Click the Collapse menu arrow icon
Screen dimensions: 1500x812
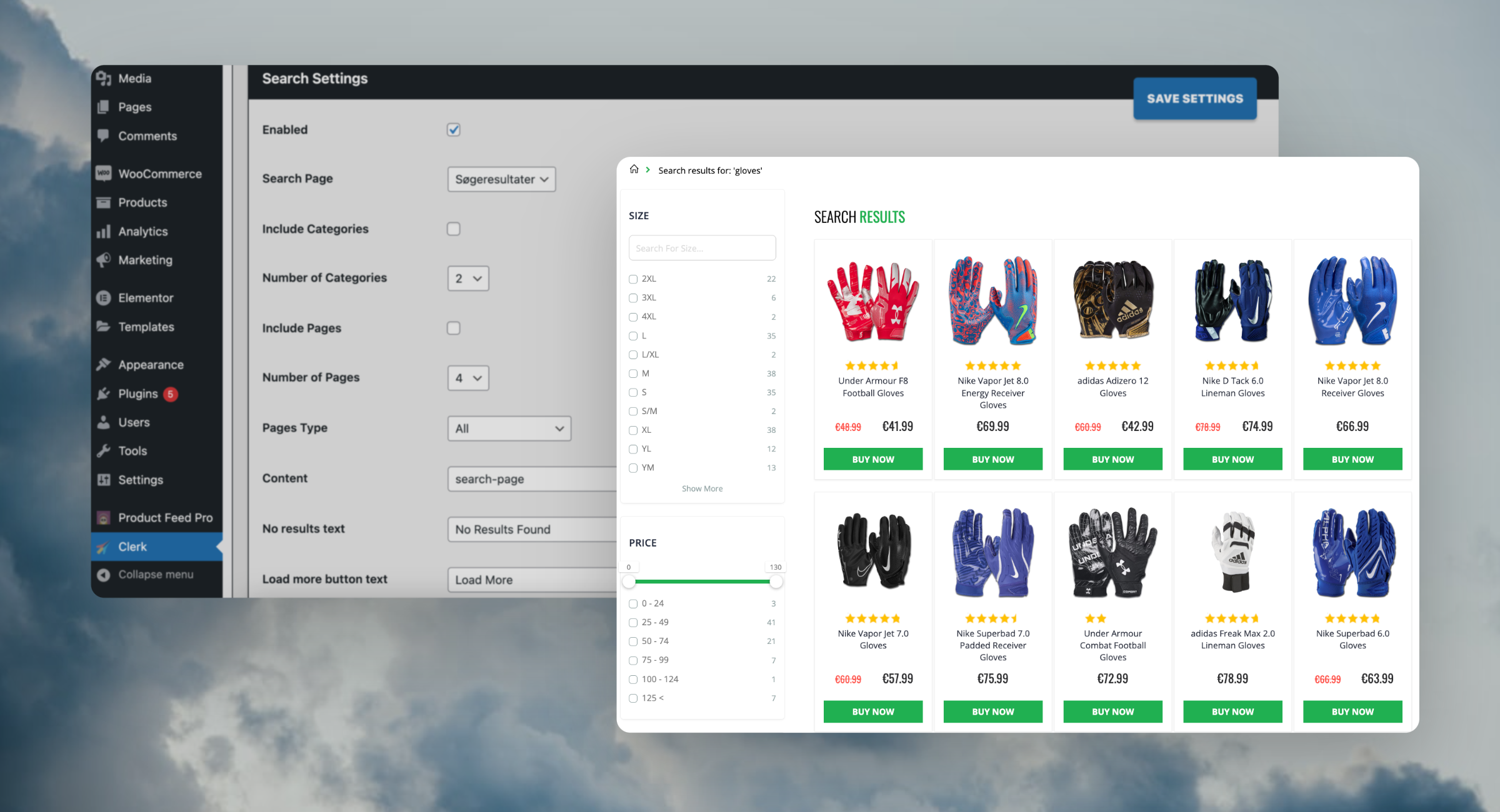pos(104,575)
